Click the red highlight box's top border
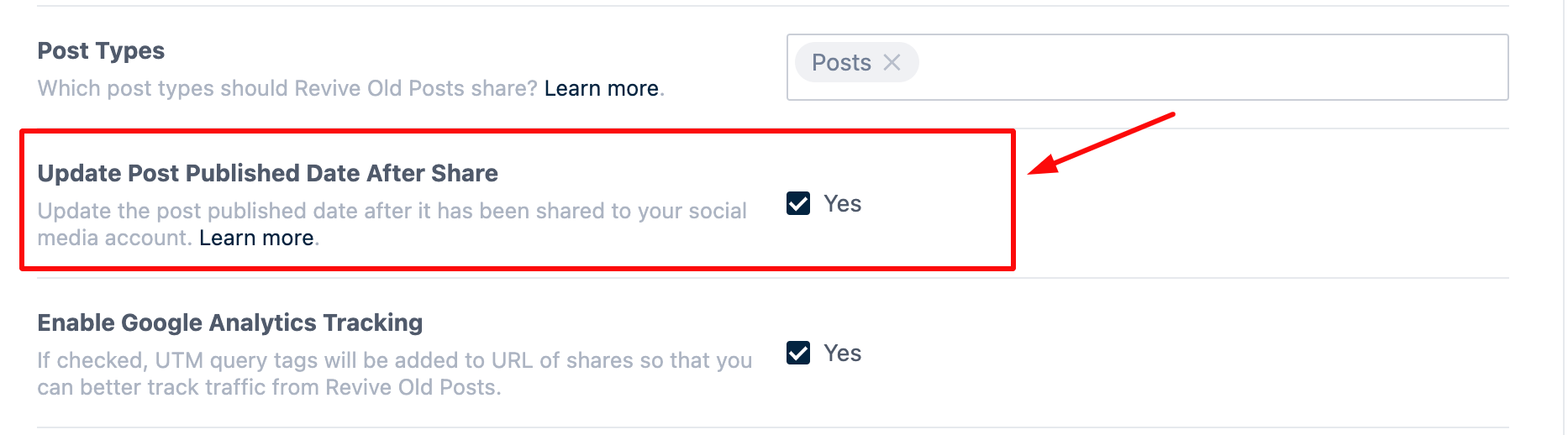 (x=518, y=131)
